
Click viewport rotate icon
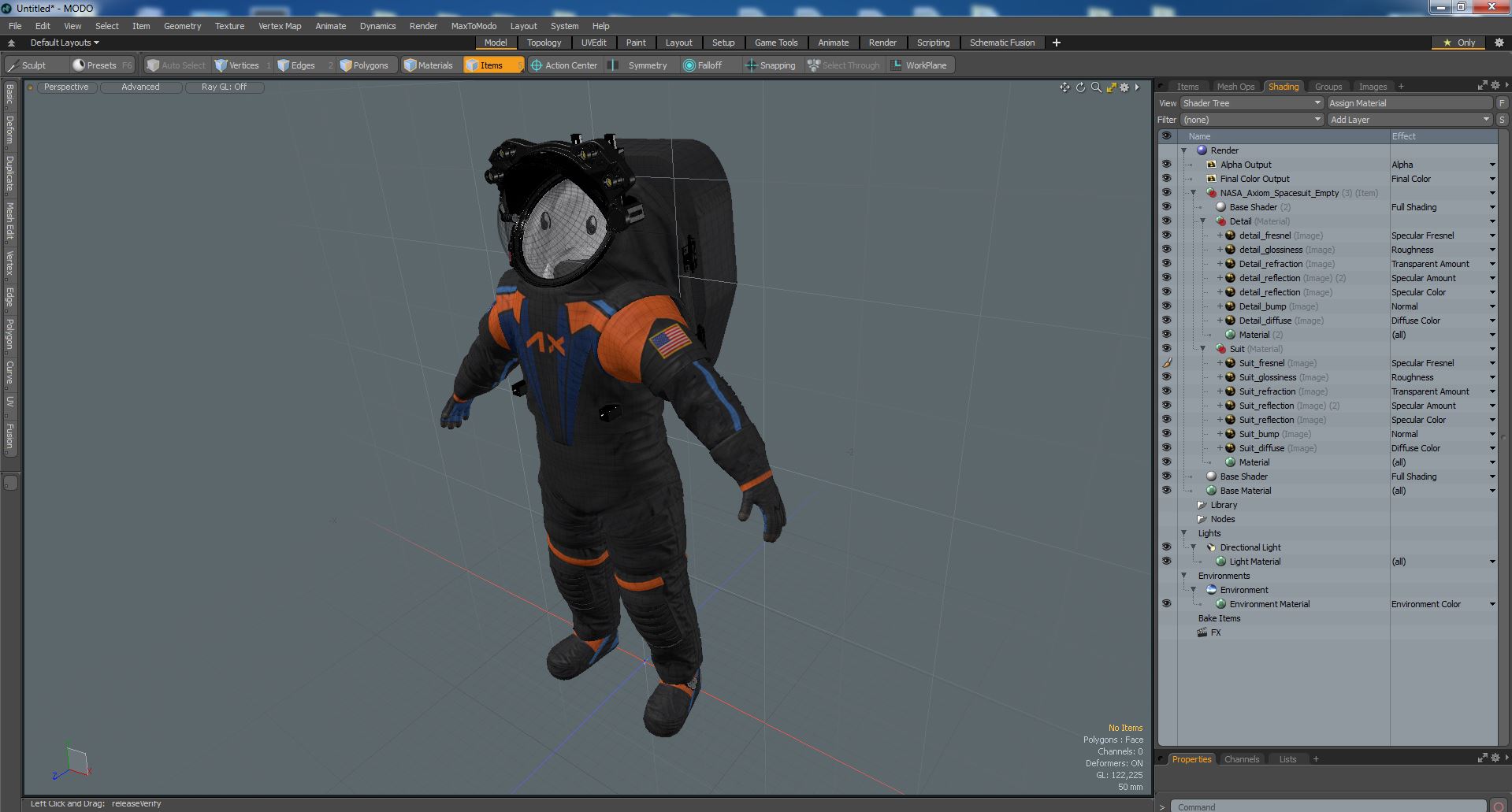coord(1080,87)
